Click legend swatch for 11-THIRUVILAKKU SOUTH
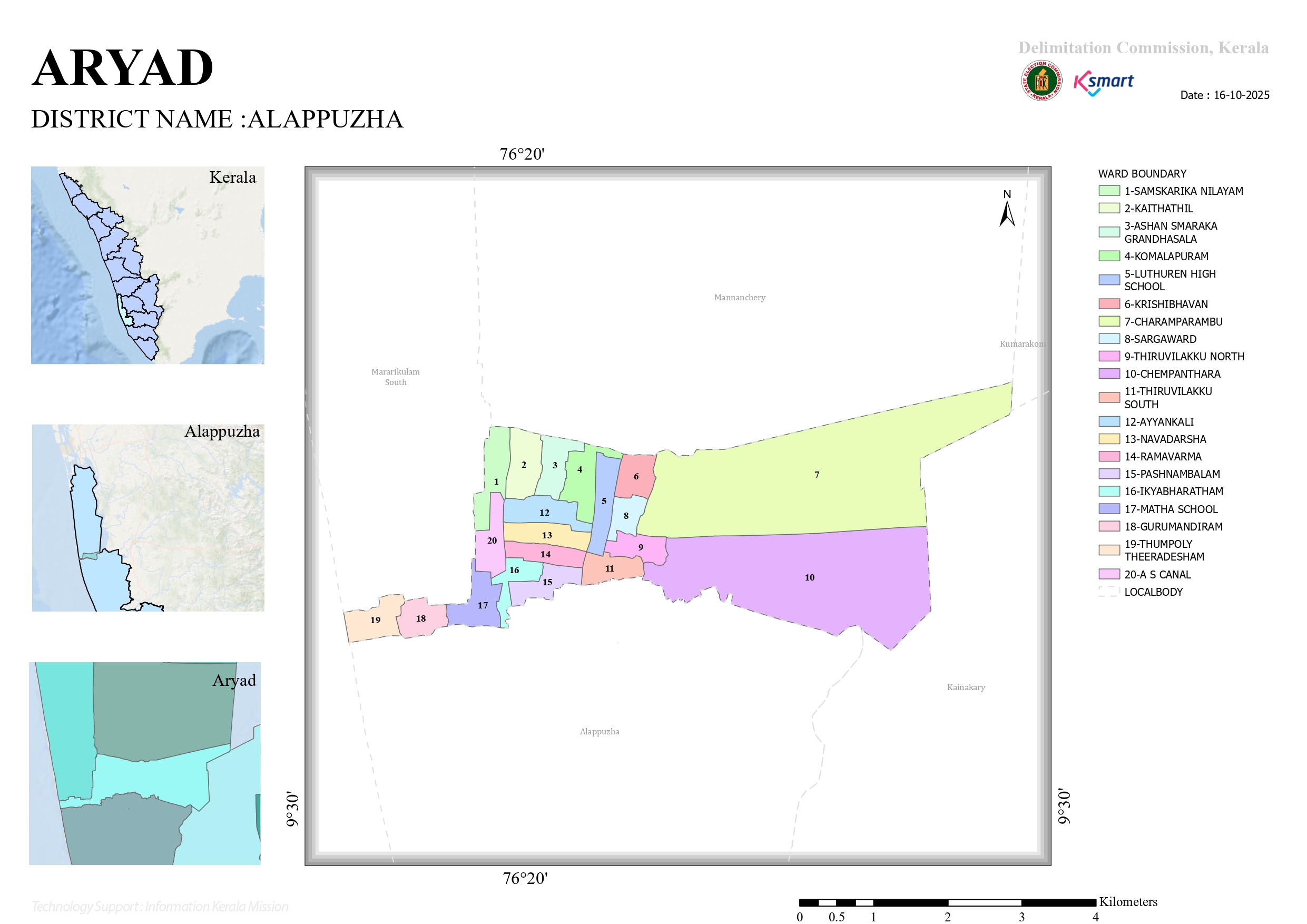This screenshot has width=1307, height=924. click(x=1109, y=397)
